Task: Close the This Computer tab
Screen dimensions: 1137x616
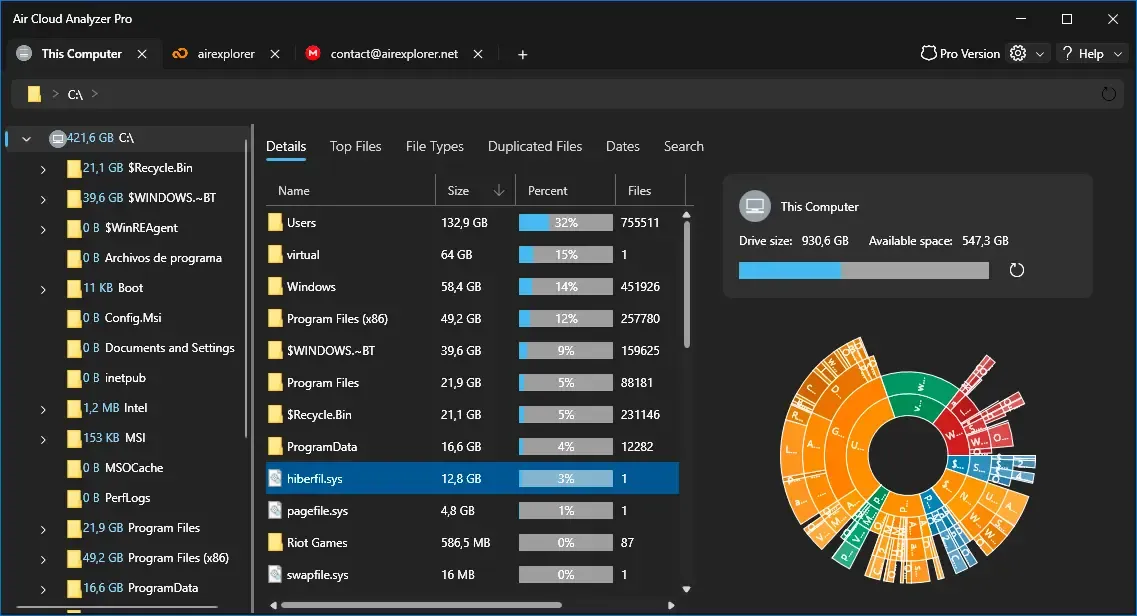Action: point(142,54)
